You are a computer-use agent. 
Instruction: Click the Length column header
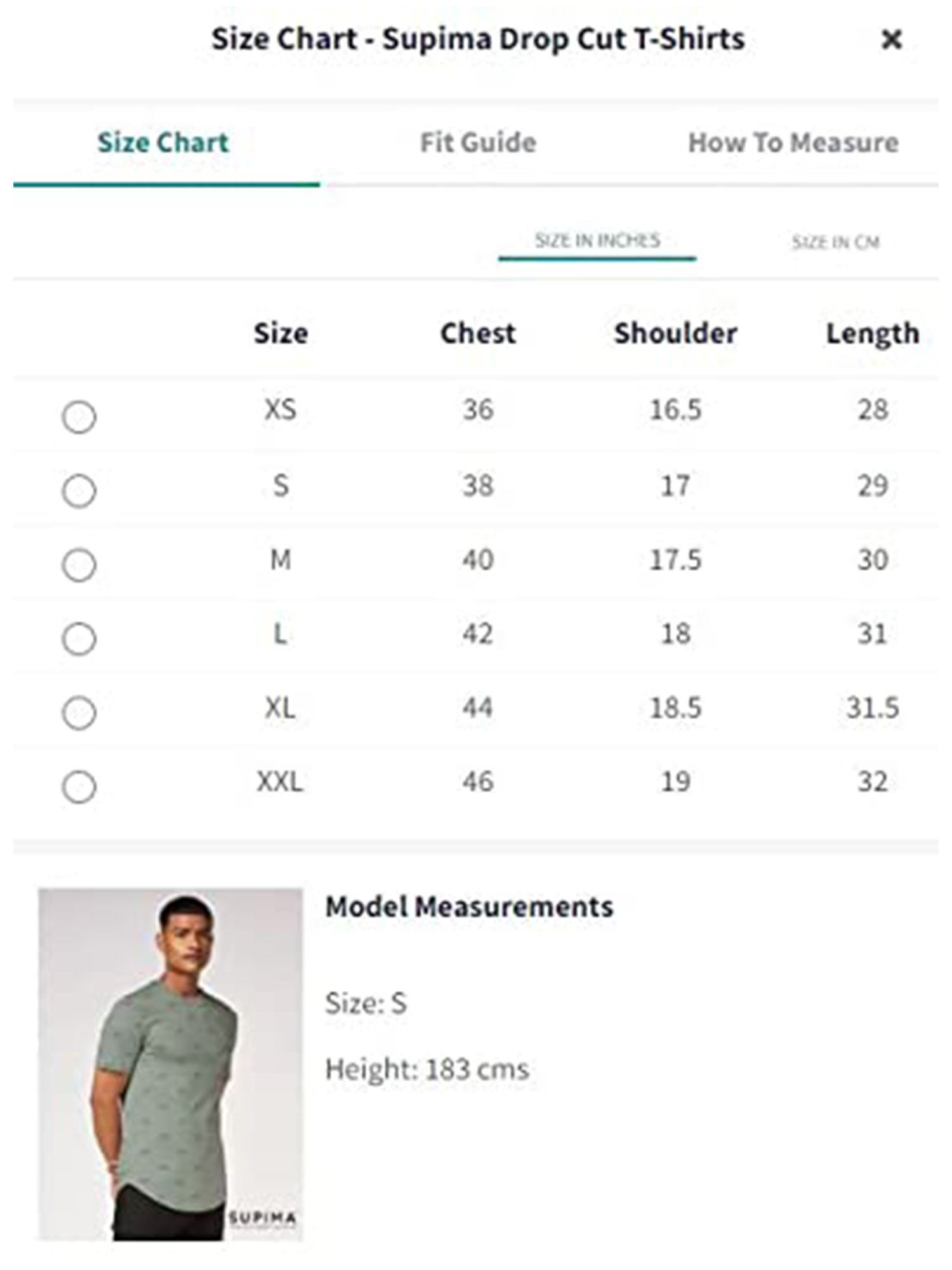coord(872,333)
